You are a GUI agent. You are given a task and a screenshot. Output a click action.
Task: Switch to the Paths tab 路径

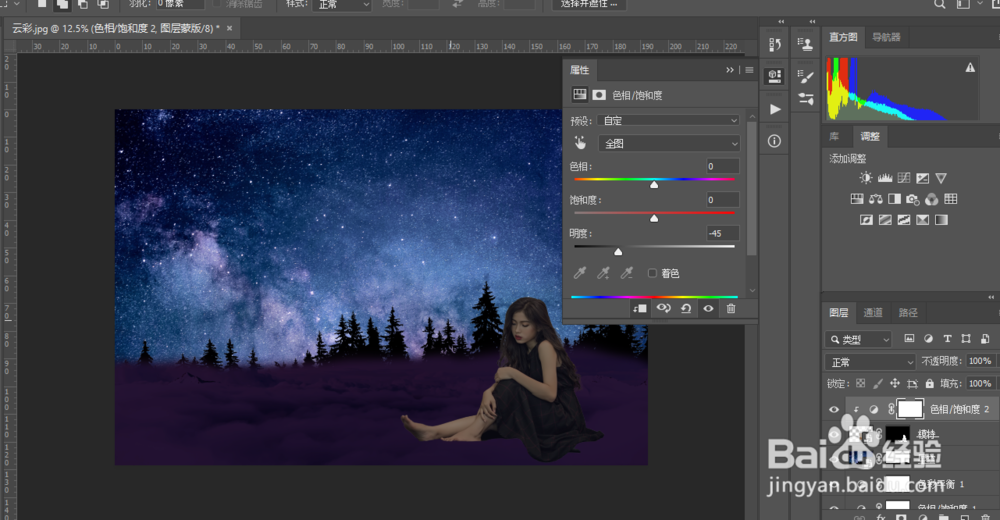(908, 313)
